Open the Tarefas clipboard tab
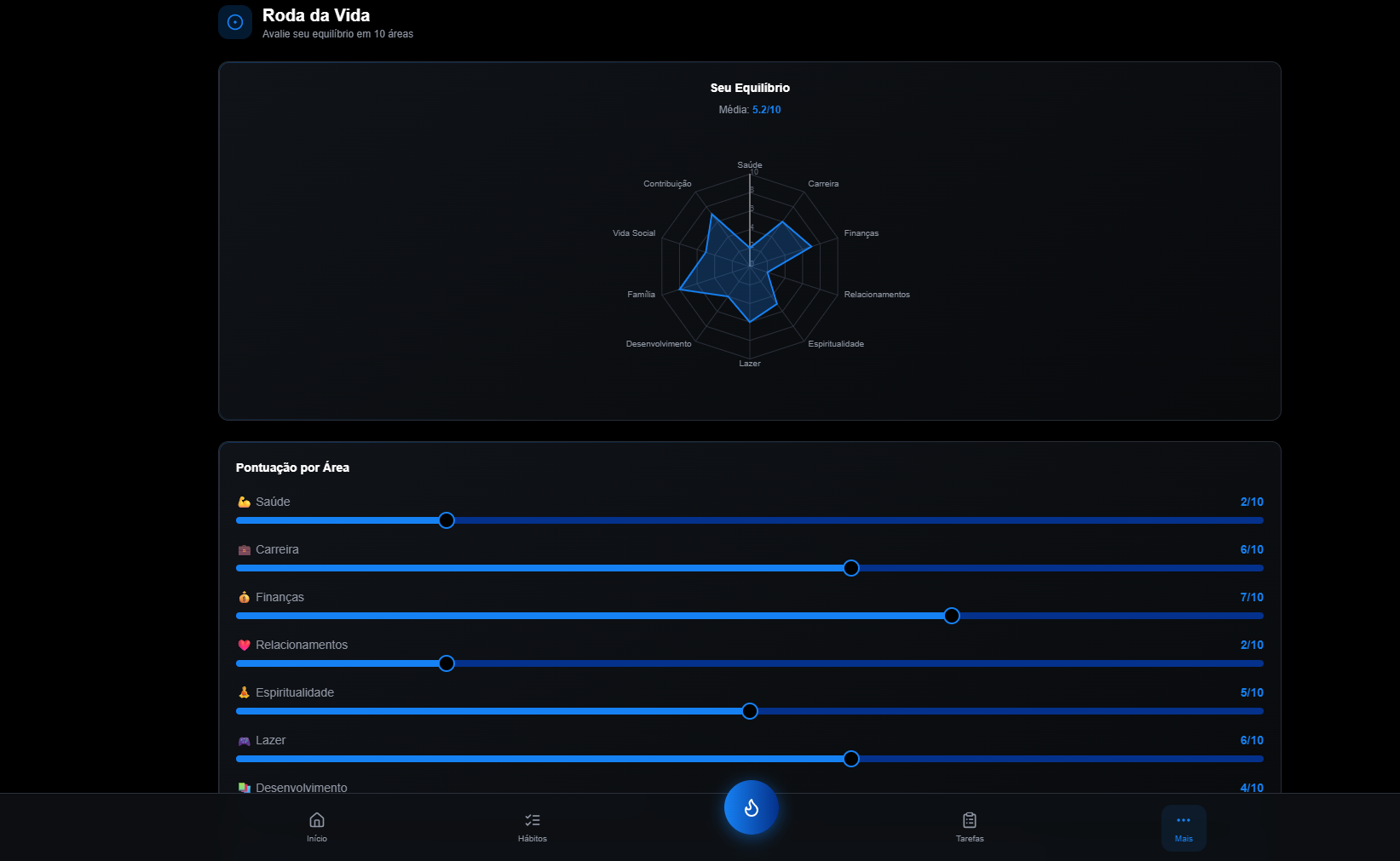 970,826
